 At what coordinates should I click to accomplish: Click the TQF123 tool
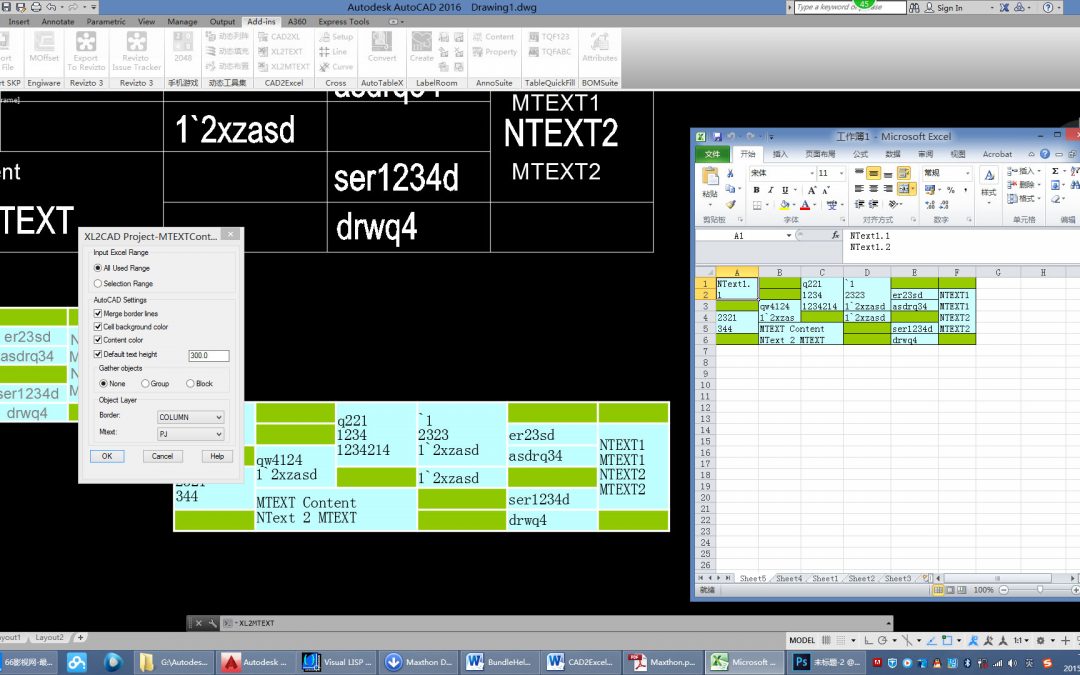(549, 37)
